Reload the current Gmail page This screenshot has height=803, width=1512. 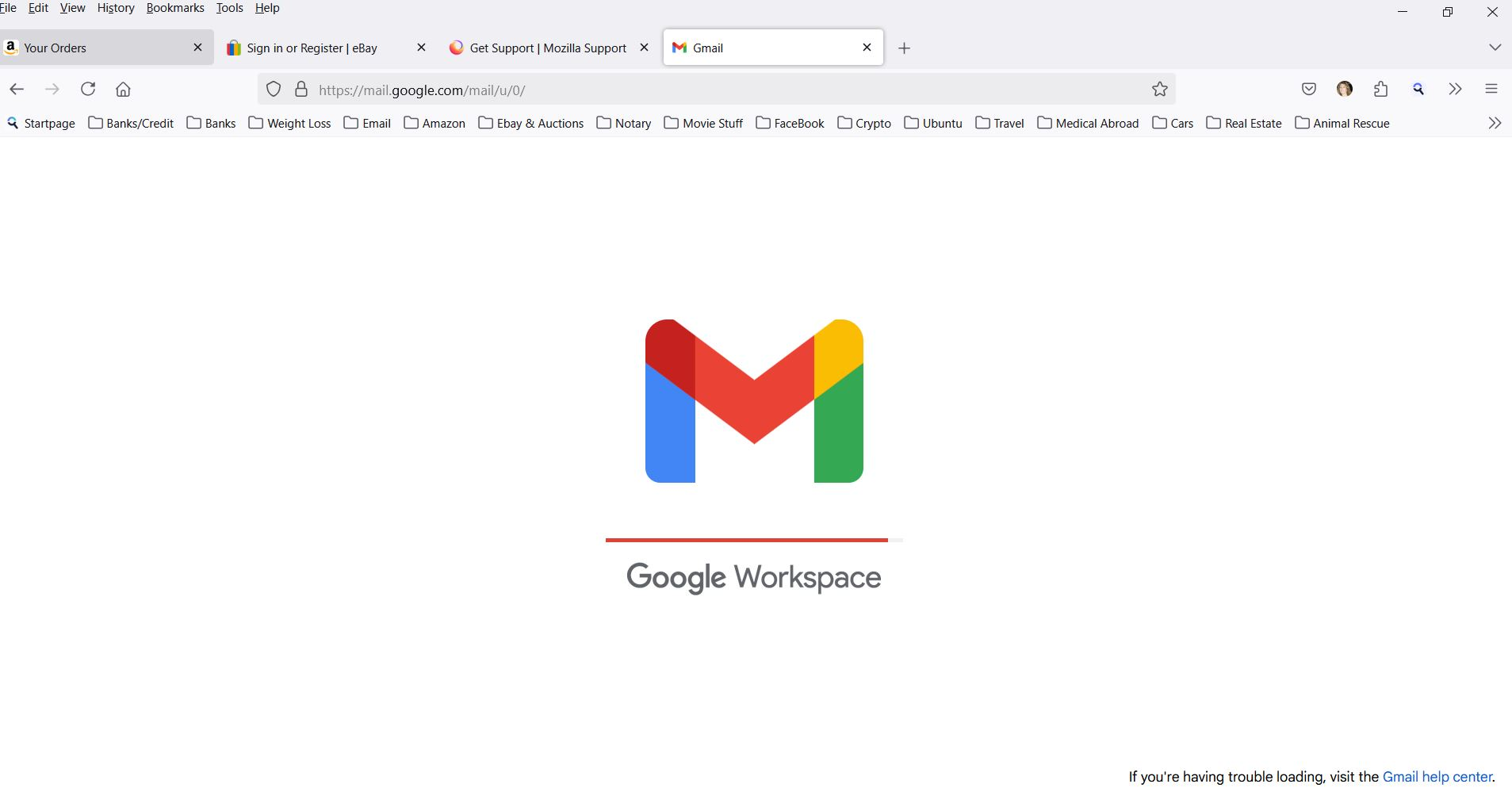88,90
